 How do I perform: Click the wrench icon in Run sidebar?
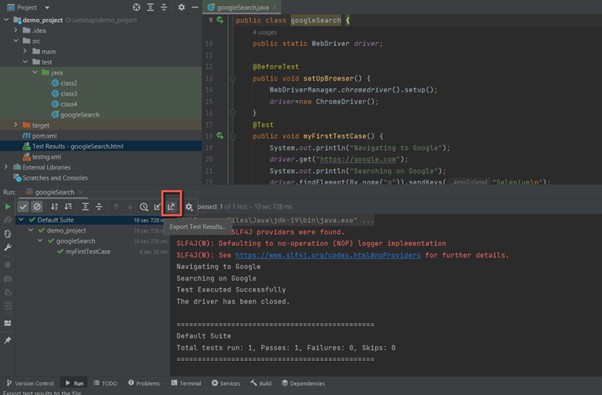coord(7,248)
